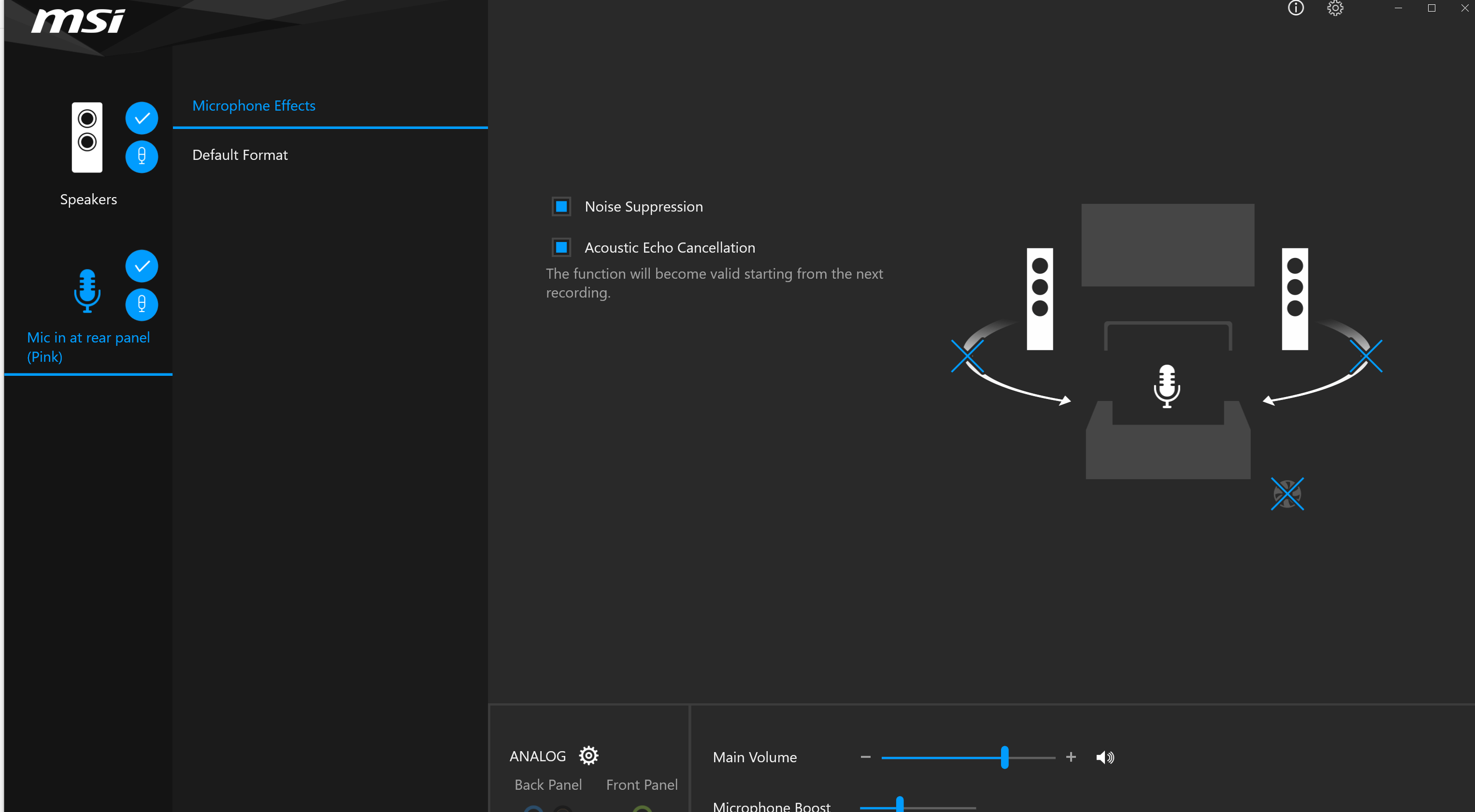Click the Microphone Boost slider handle
The image size is (1475, 812).
[900, 805]
